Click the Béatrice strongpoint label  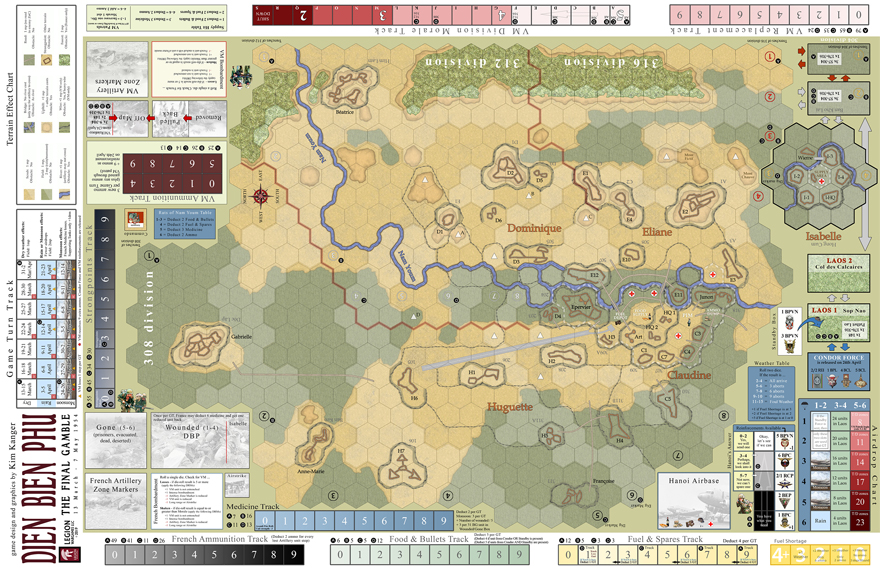point(345,112)
